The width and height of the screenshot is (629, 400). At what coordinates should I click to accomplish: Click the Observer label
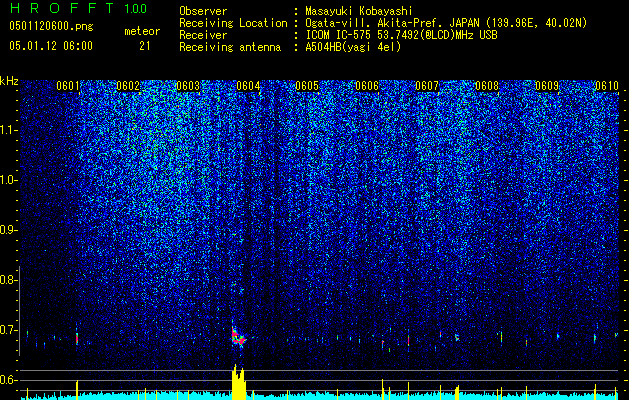point(203,12)
